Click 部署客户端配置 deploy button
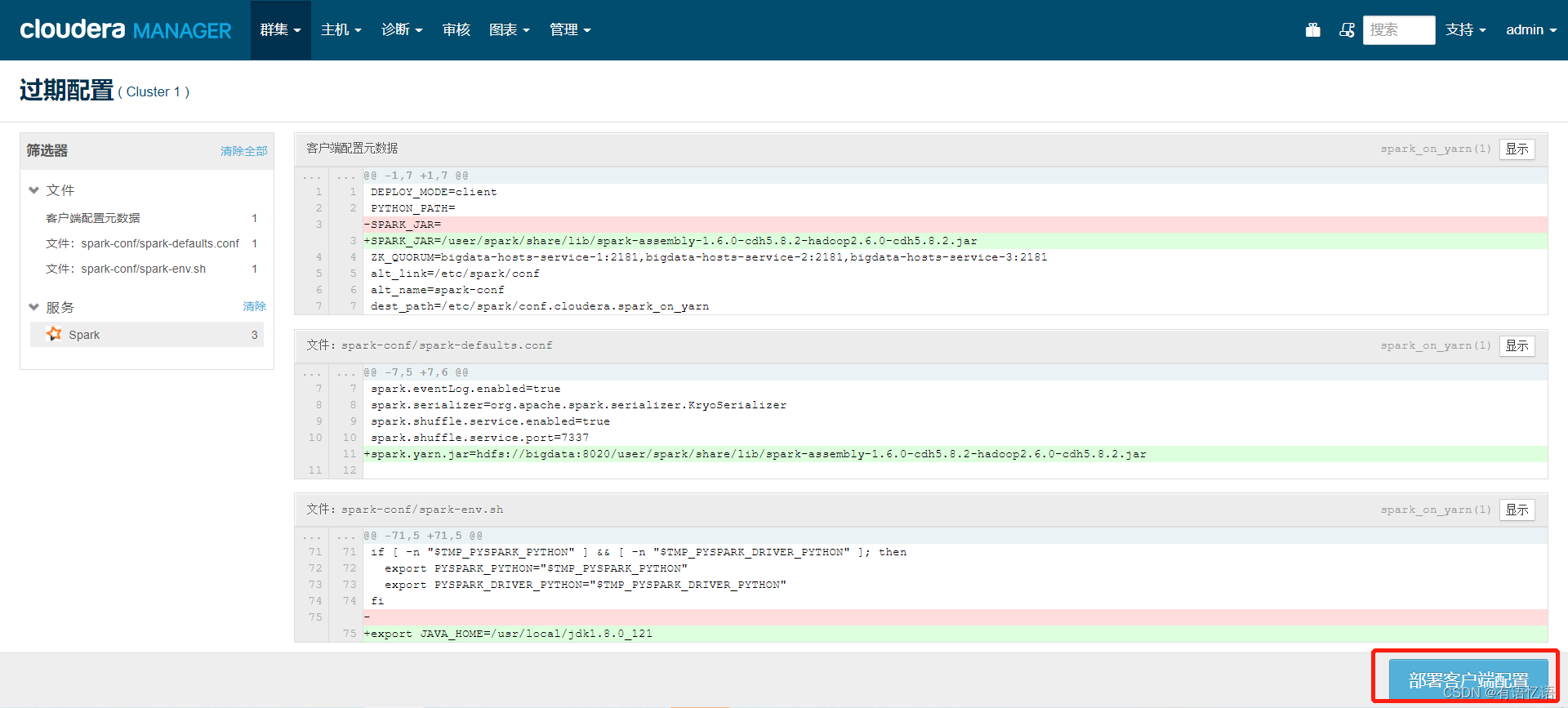The width and height of the screenshot is (1568, 708). click(1468, 679)
